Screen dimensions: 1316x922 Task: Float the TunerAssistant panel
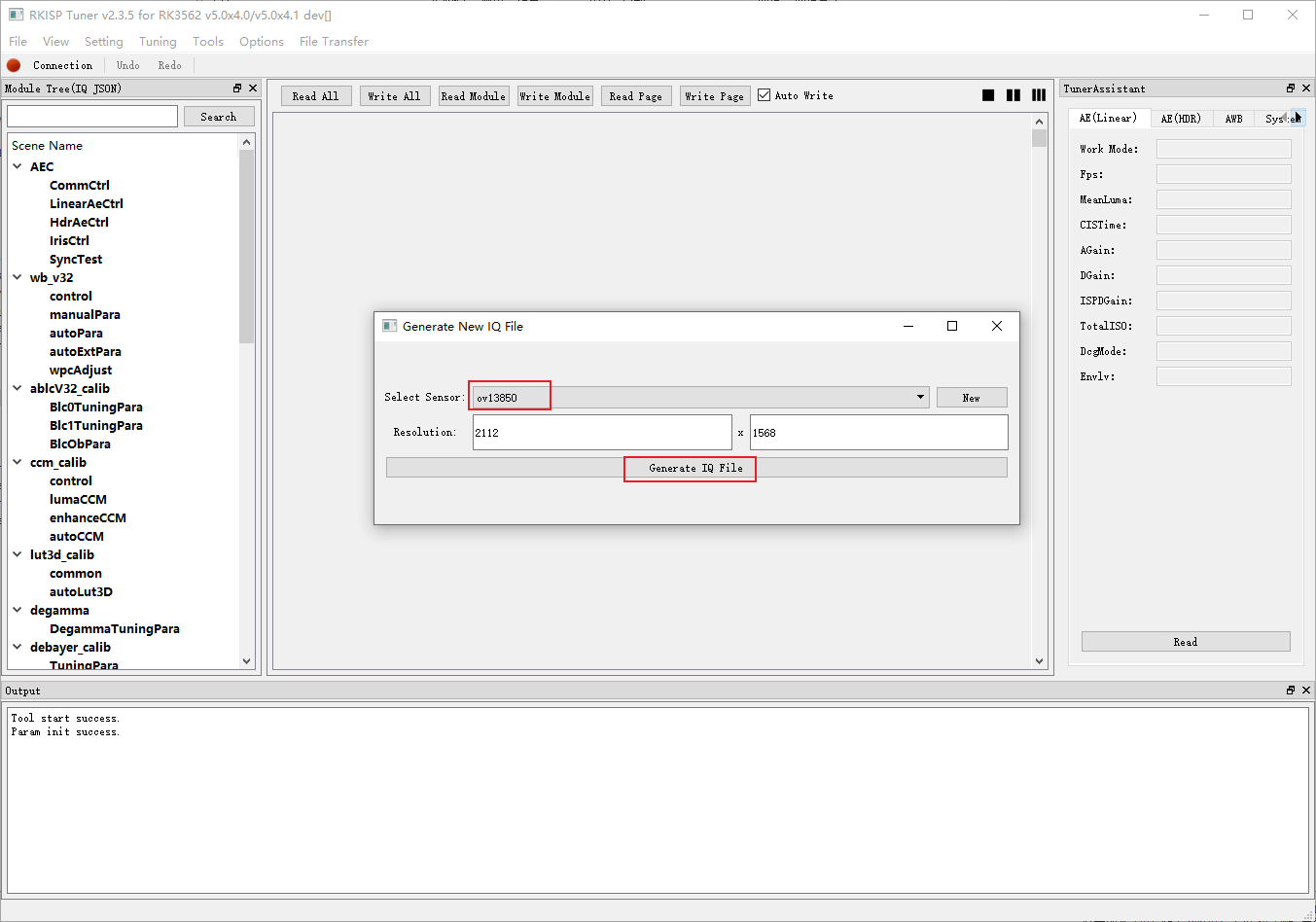(x=1291, y=89)
